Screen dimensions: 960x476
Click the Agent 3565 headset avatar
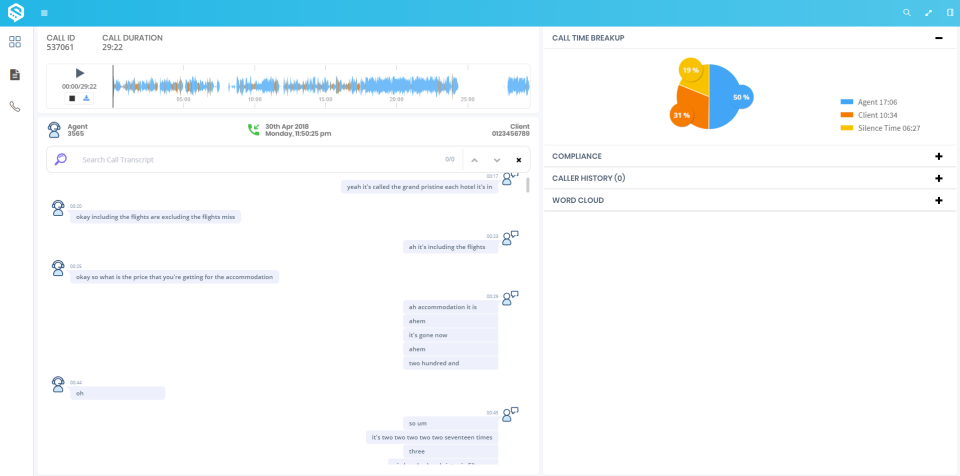(54, 129)
